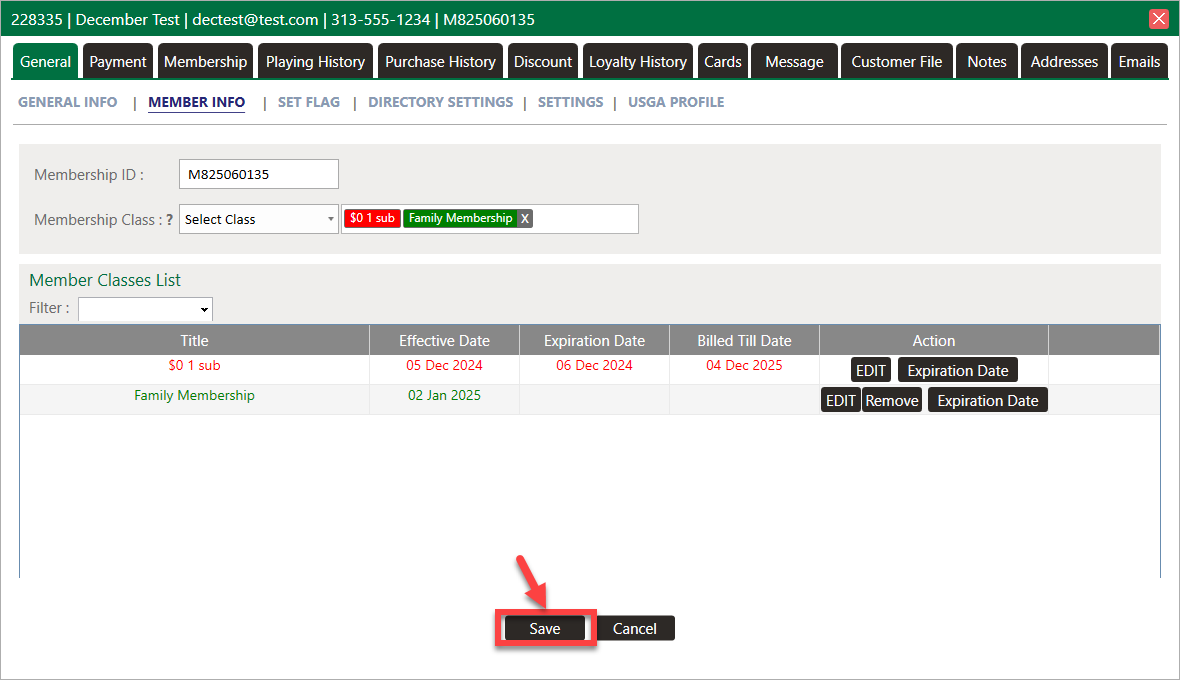The height and width of the screenshot is (680, 1180).
Task: Go to the Loyalty History tab
Action: [x=637, y=62]
